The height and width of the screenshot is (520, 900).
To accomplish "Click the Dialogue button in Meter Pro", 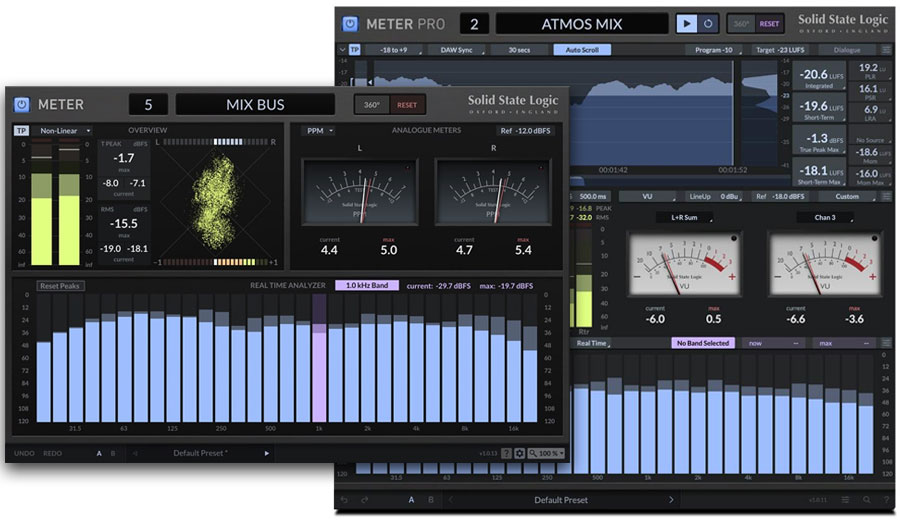I will click(x=847, y=50).
